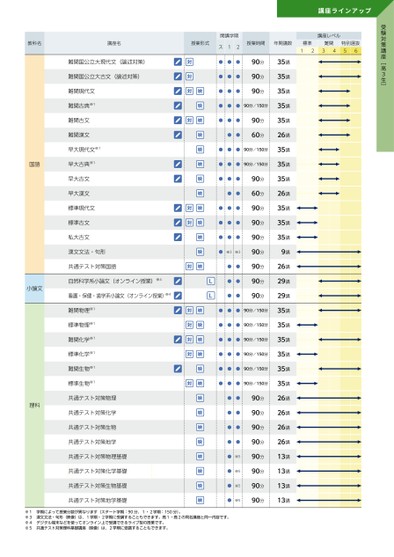Click pencil icon in 難関化学 row
The image size is (394, 557).
pyautogui.click(x=178, y=340)
